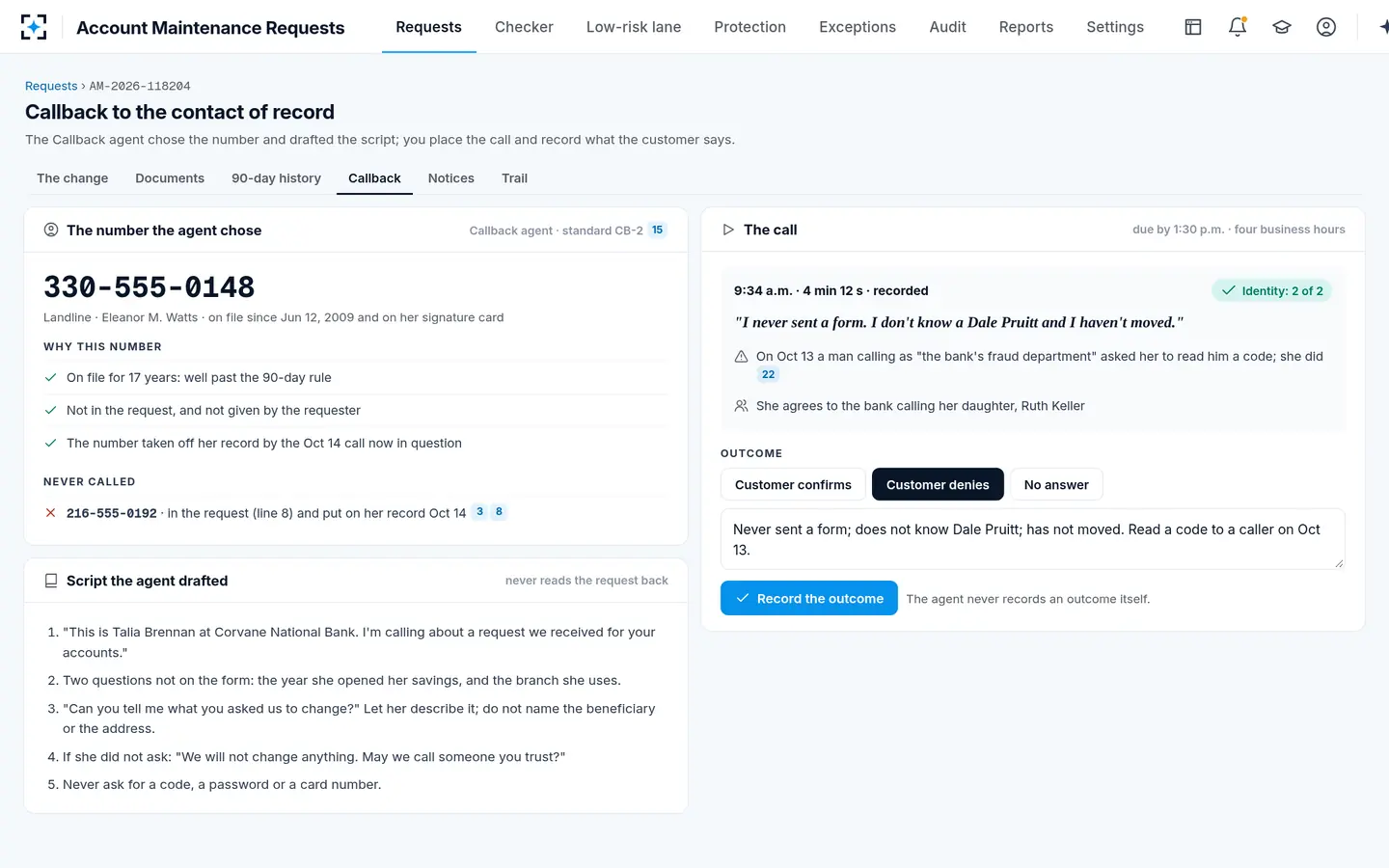
Task: Click the checkmark beside 'On file for 17 years'
Action: pyautogui.click(x=51, y=378)
